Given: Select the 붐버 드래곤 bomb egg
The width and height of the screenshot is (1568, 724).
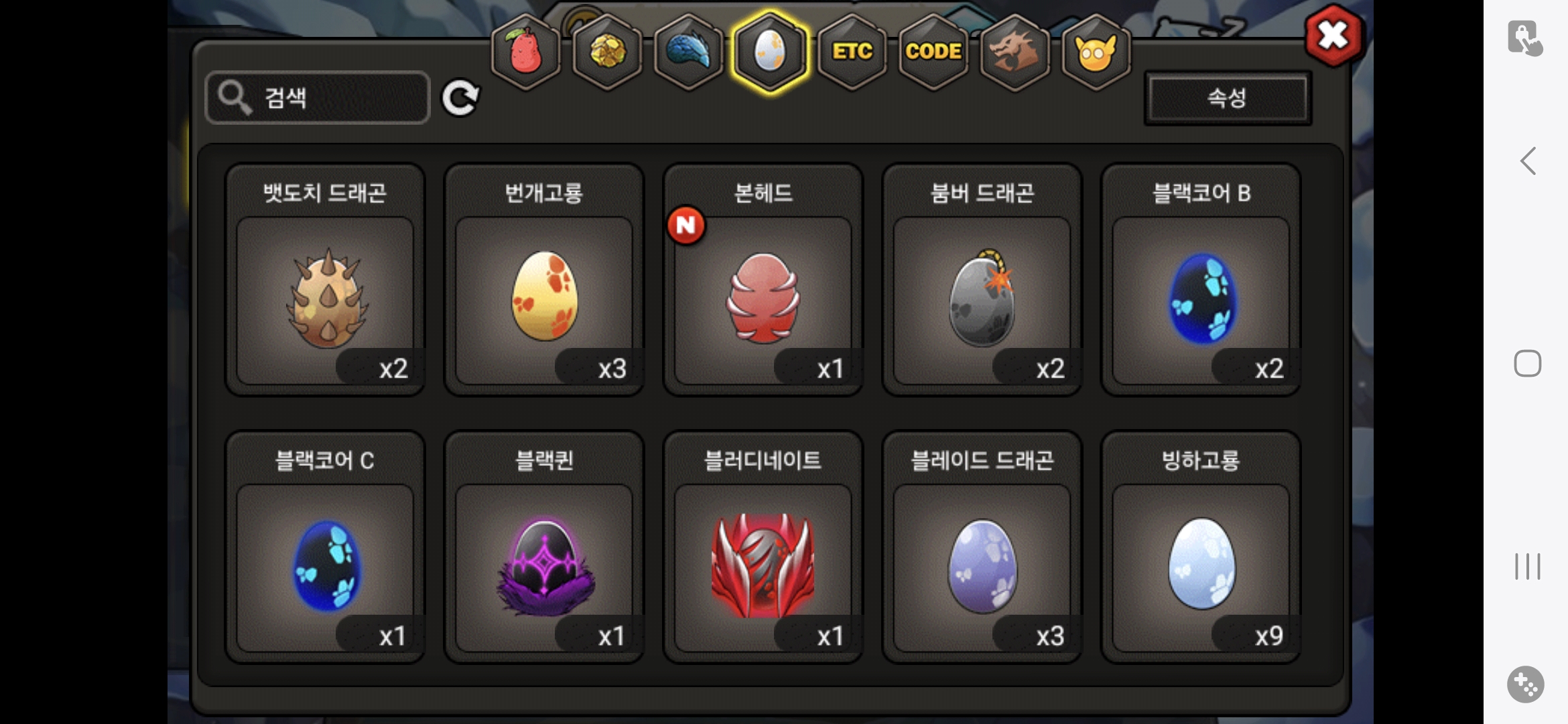Looking at the screenshot, I should [x=982, y=280].
